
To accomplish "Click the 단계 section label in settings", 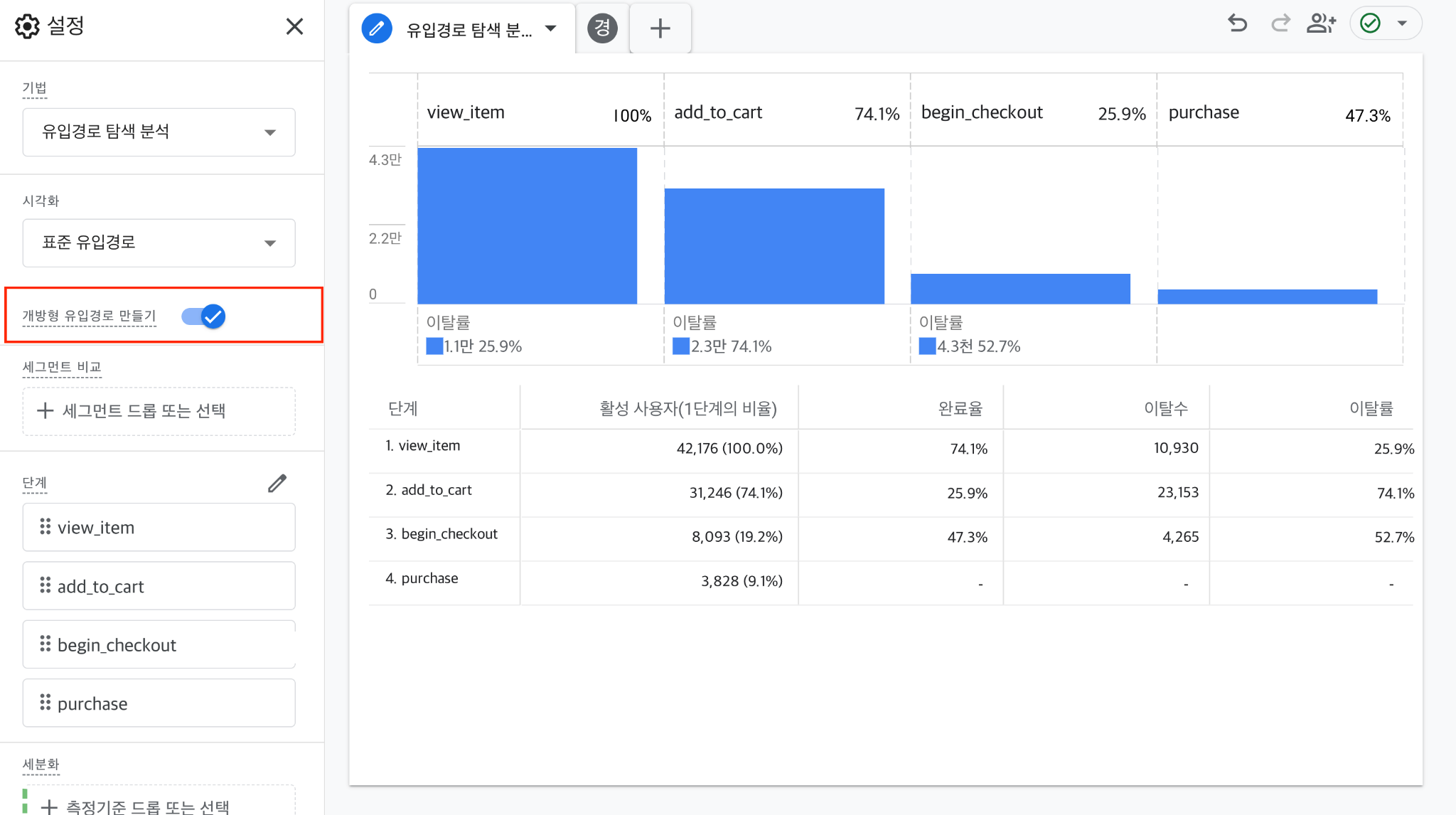I will pyautogui.click(x=35, y=483).
